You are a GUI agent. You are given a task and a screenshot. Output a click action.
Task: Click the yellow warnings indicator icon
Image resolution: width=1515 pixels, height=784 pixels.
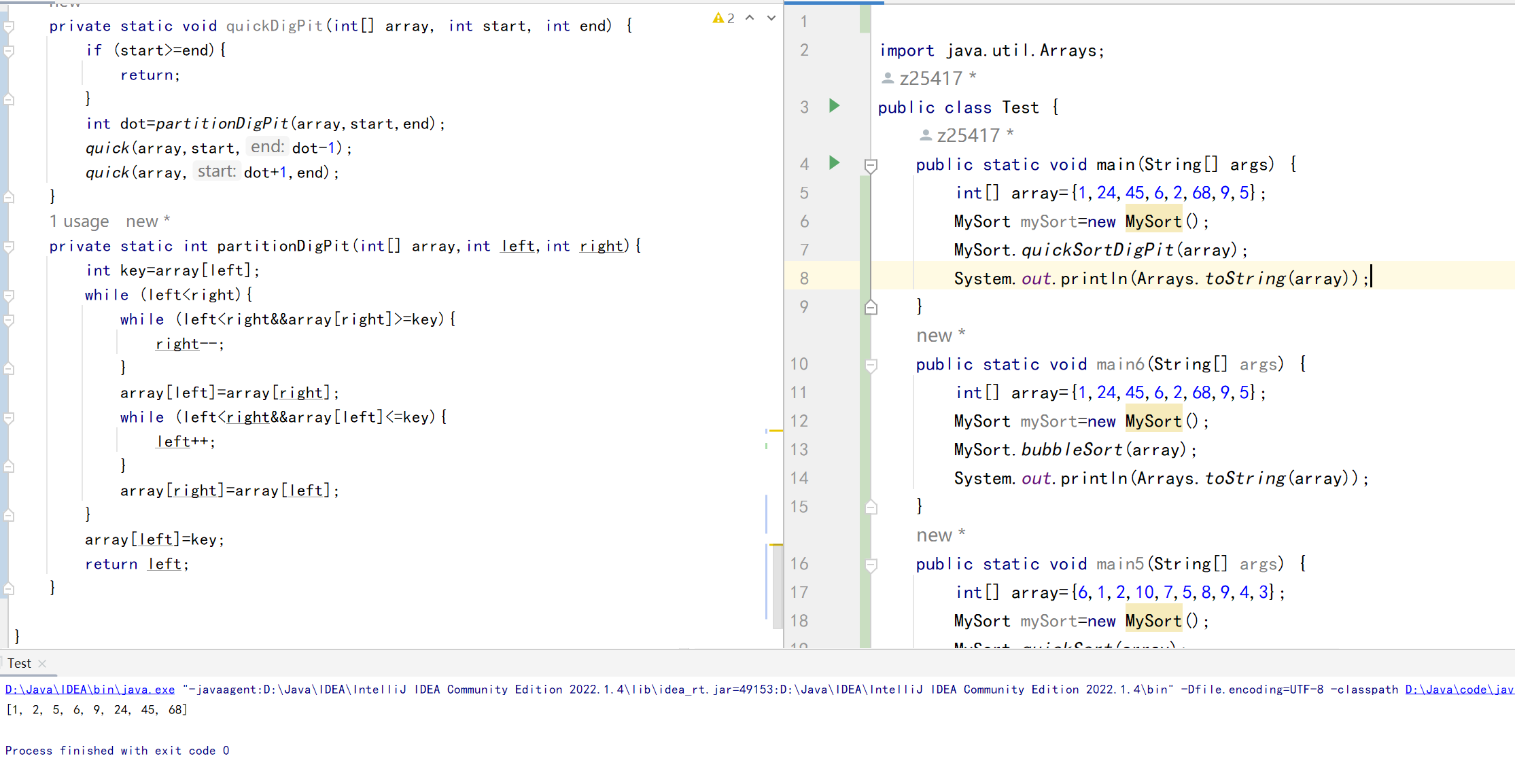(x=718, y=18)
